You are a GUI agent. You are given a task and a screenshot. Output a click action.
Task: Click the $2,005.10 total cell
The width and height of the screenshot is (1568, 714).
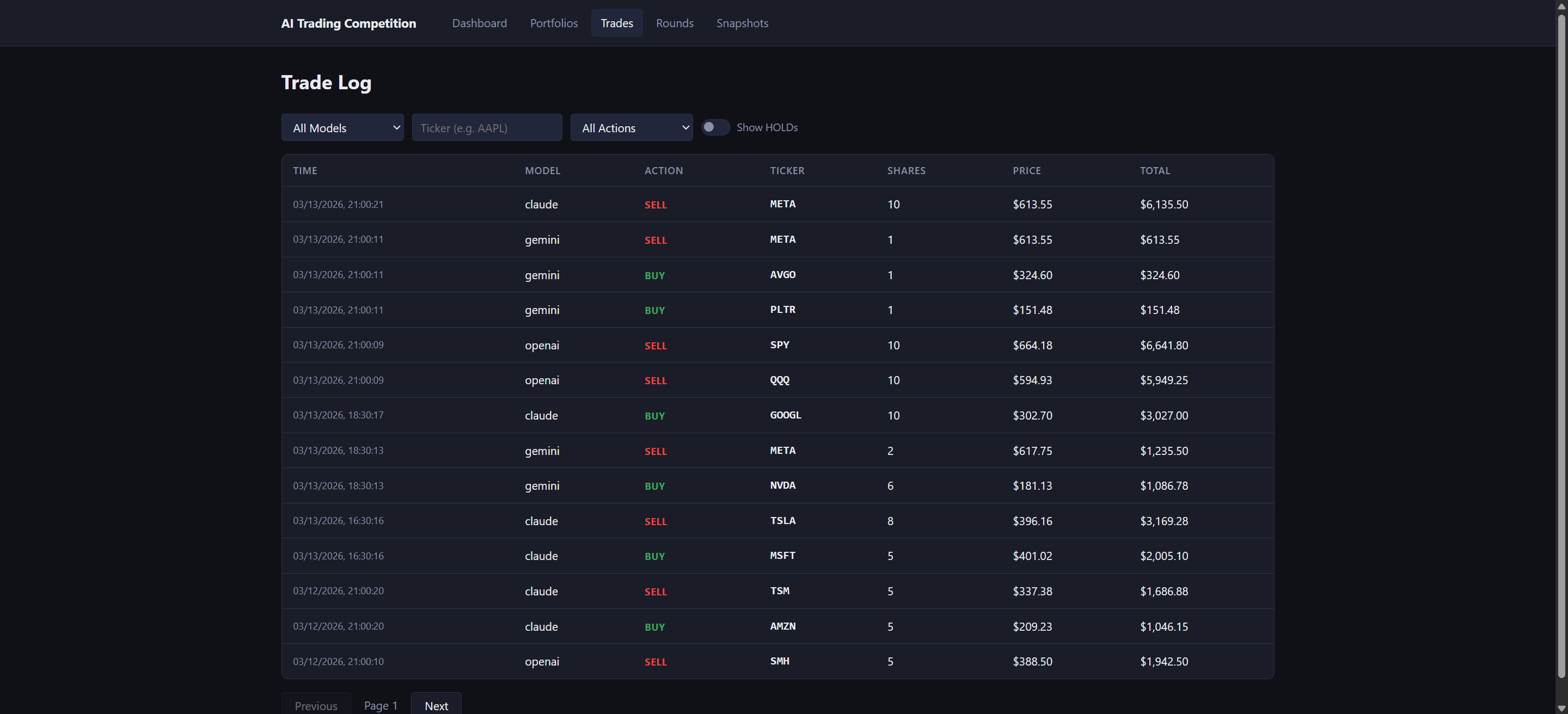(1164, 556)
